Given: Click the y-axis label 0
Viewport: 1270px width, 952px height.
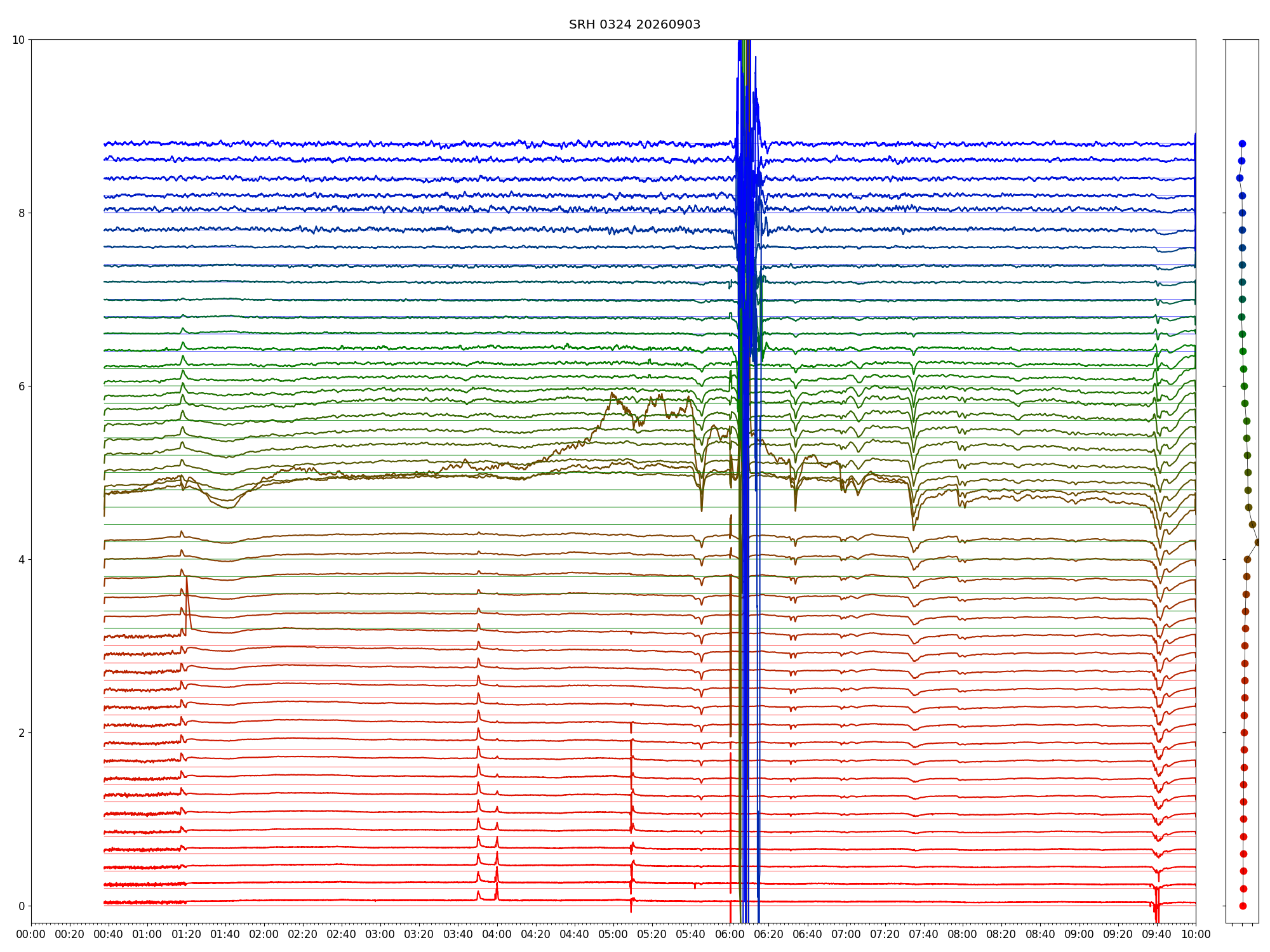Looking at the screenshot, I should 22,906.
